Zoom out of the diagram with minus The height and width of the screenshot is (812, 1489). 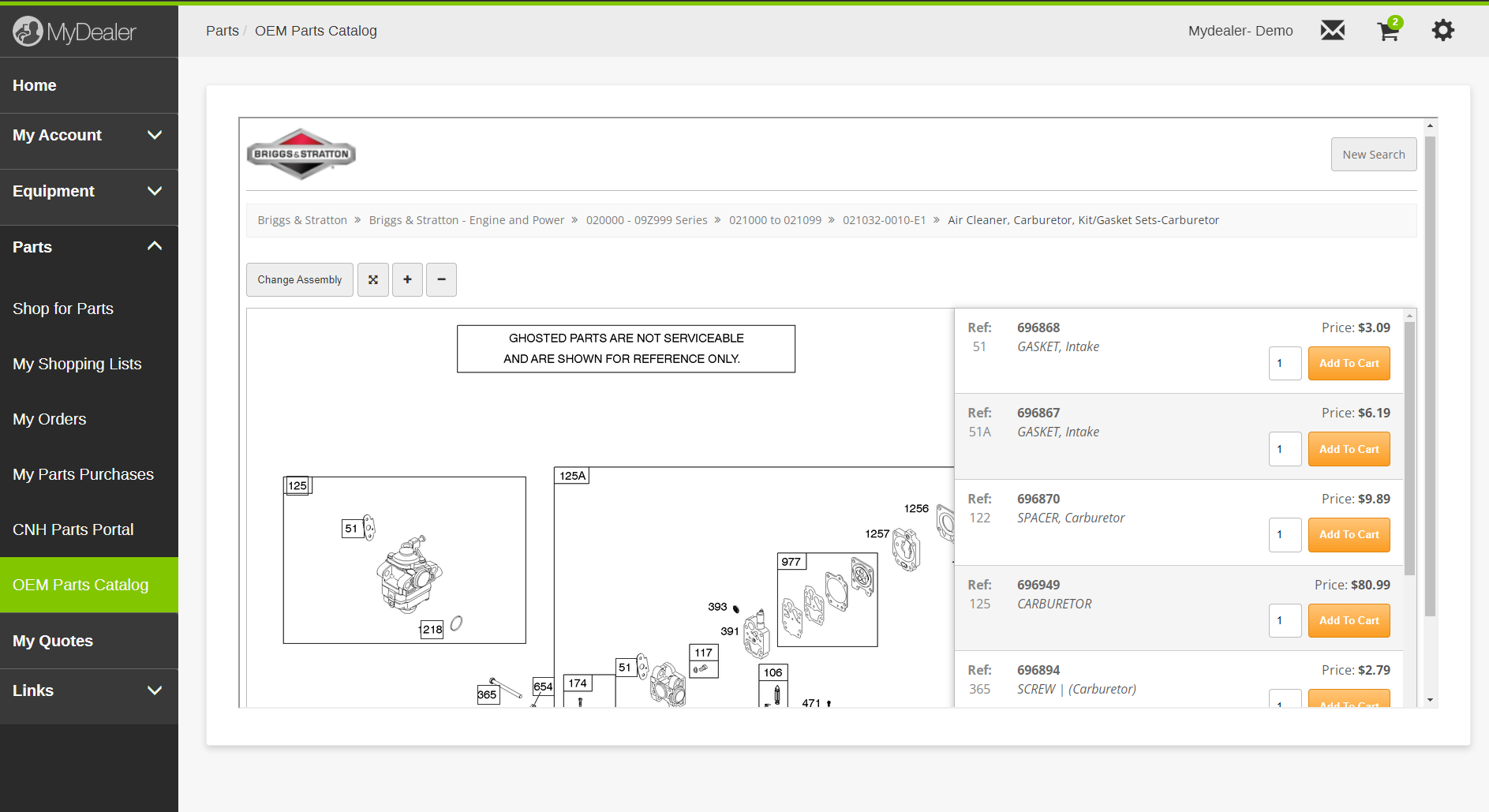pos(441,280)
